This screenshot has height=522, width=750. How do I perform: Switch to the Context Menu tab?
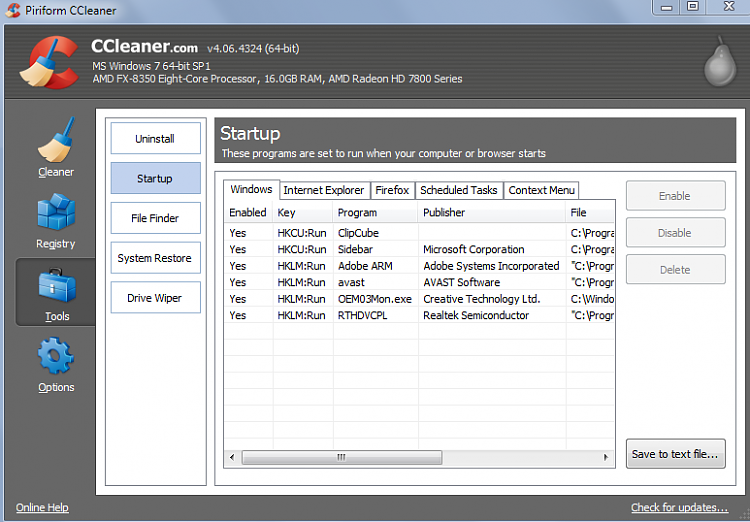click(541, 190)
